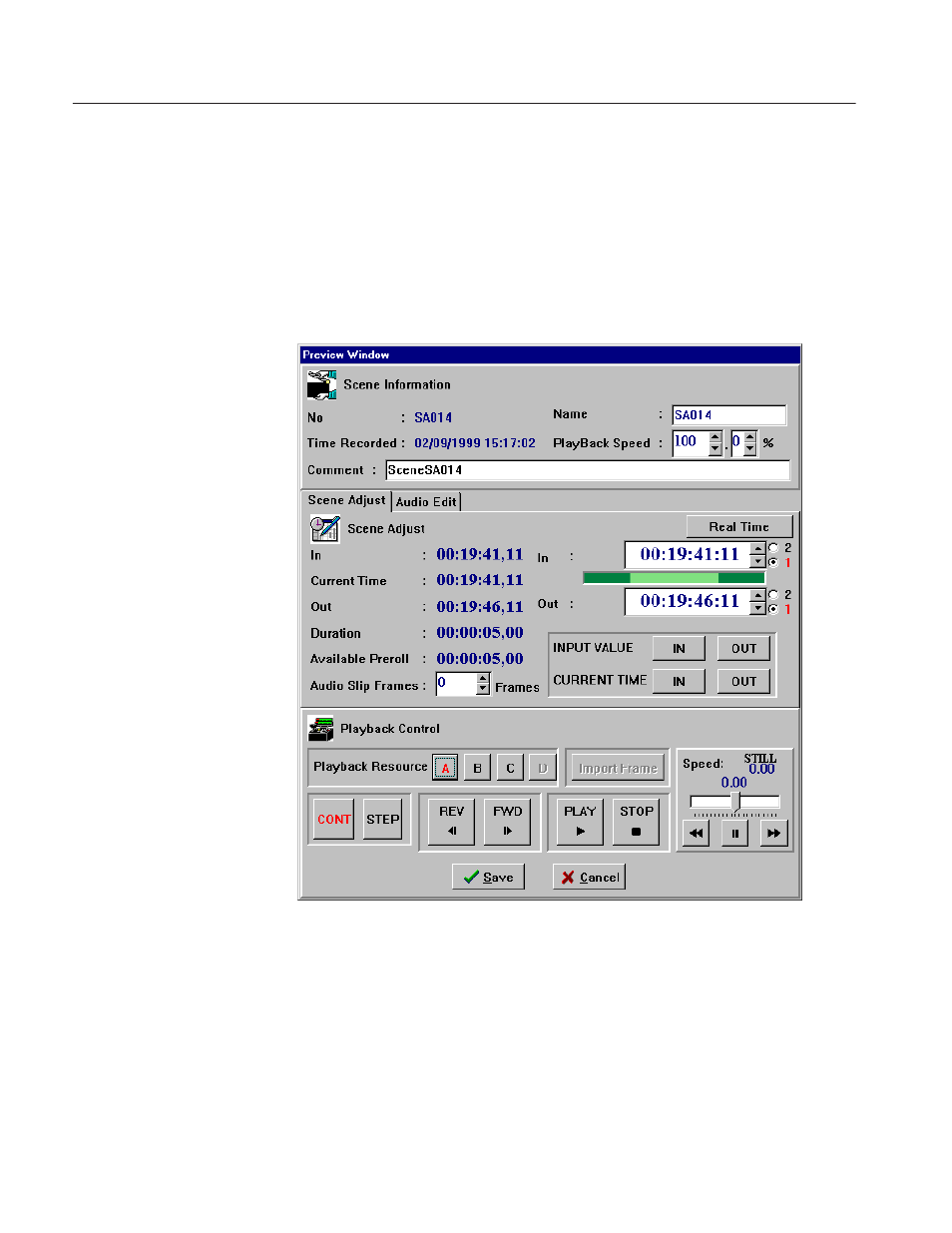Step forward with the FWD button
This screenshot has height=1233, width=952.
pyautogui.click(x=507, y=821)
